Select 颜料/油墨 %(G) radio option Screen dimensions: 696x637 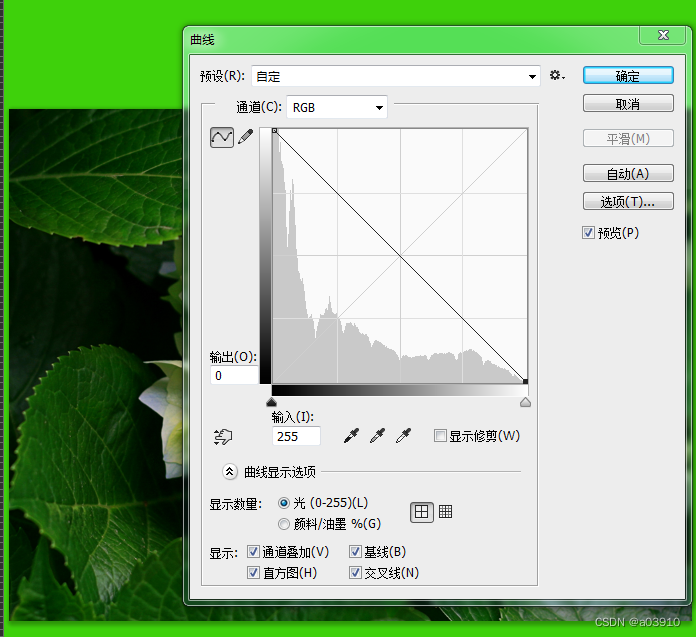tap(284, 524)
